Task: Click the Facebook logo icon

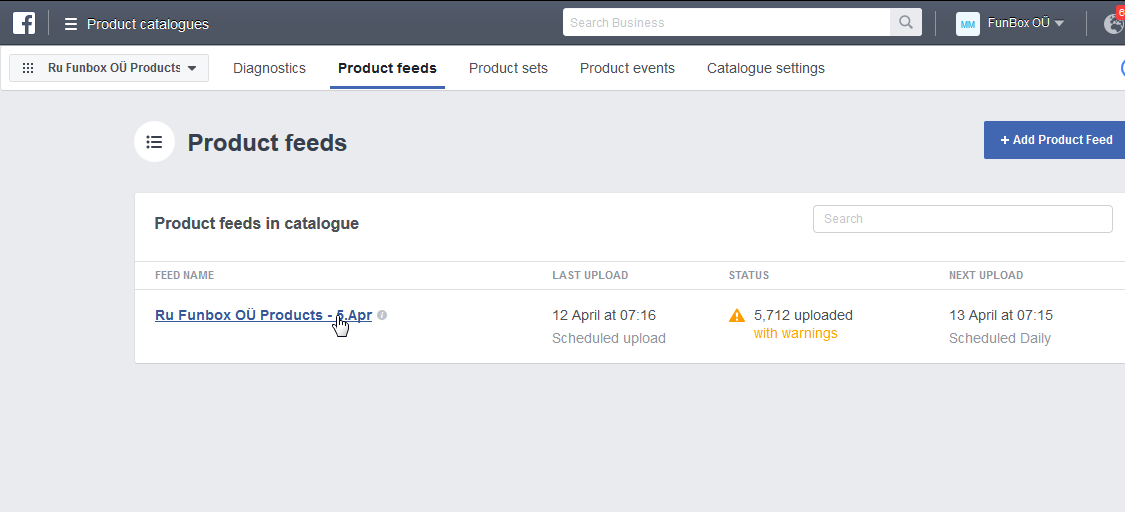Action: point(24,23)
